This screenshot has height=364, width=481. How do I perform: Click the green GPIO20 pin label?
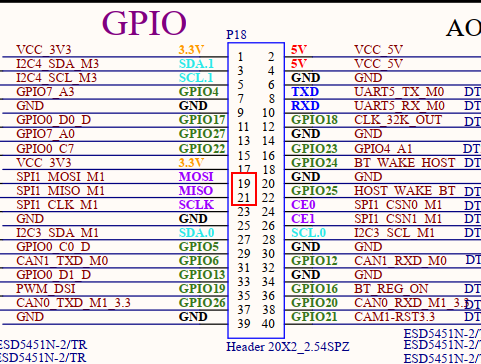[x=314, y=303]
